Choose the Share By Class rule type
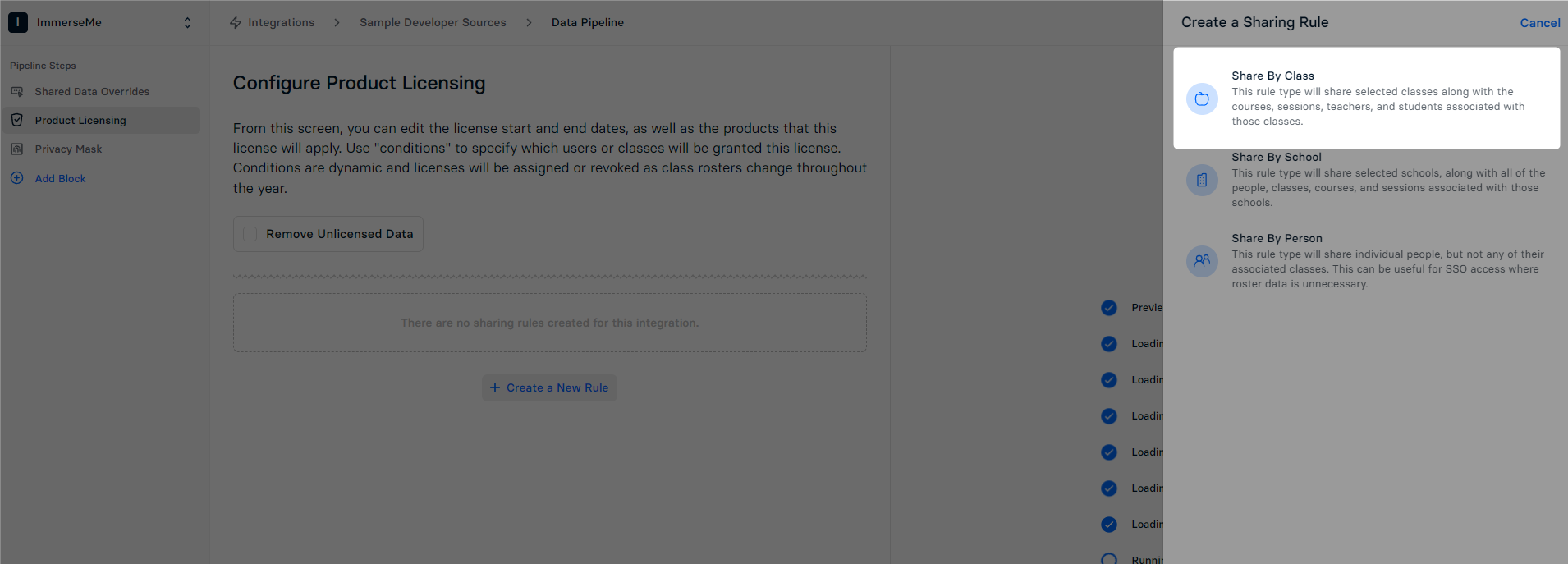This screenshot has height=564, width=1568. [x=1367, y=98]
